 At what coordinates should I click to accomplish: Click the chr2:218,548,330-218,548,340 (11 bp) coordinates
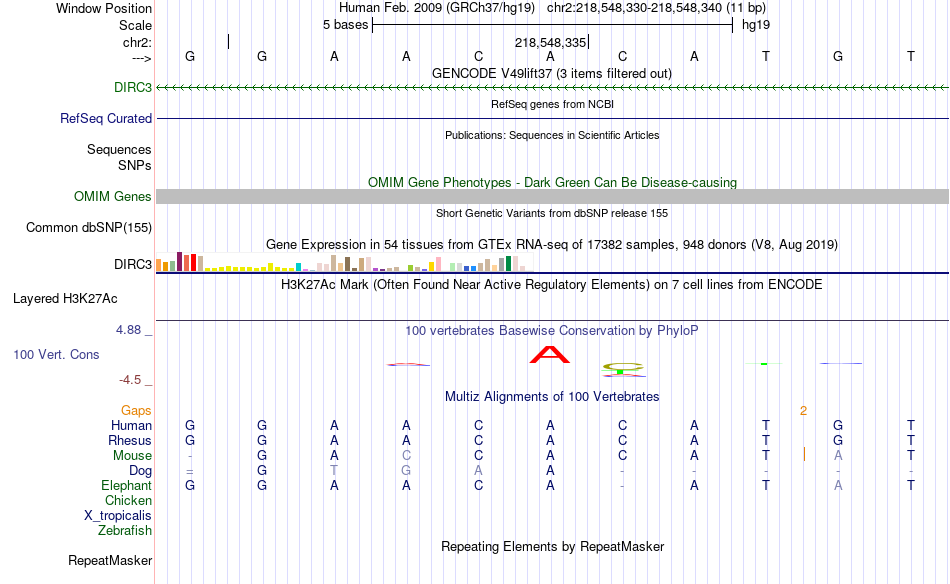[656, 8]
